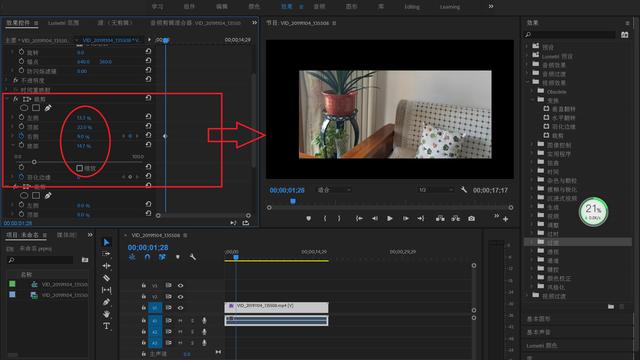
Task: Use pen mask on upper 裁剪 effect
Action: tap(48, 108)
